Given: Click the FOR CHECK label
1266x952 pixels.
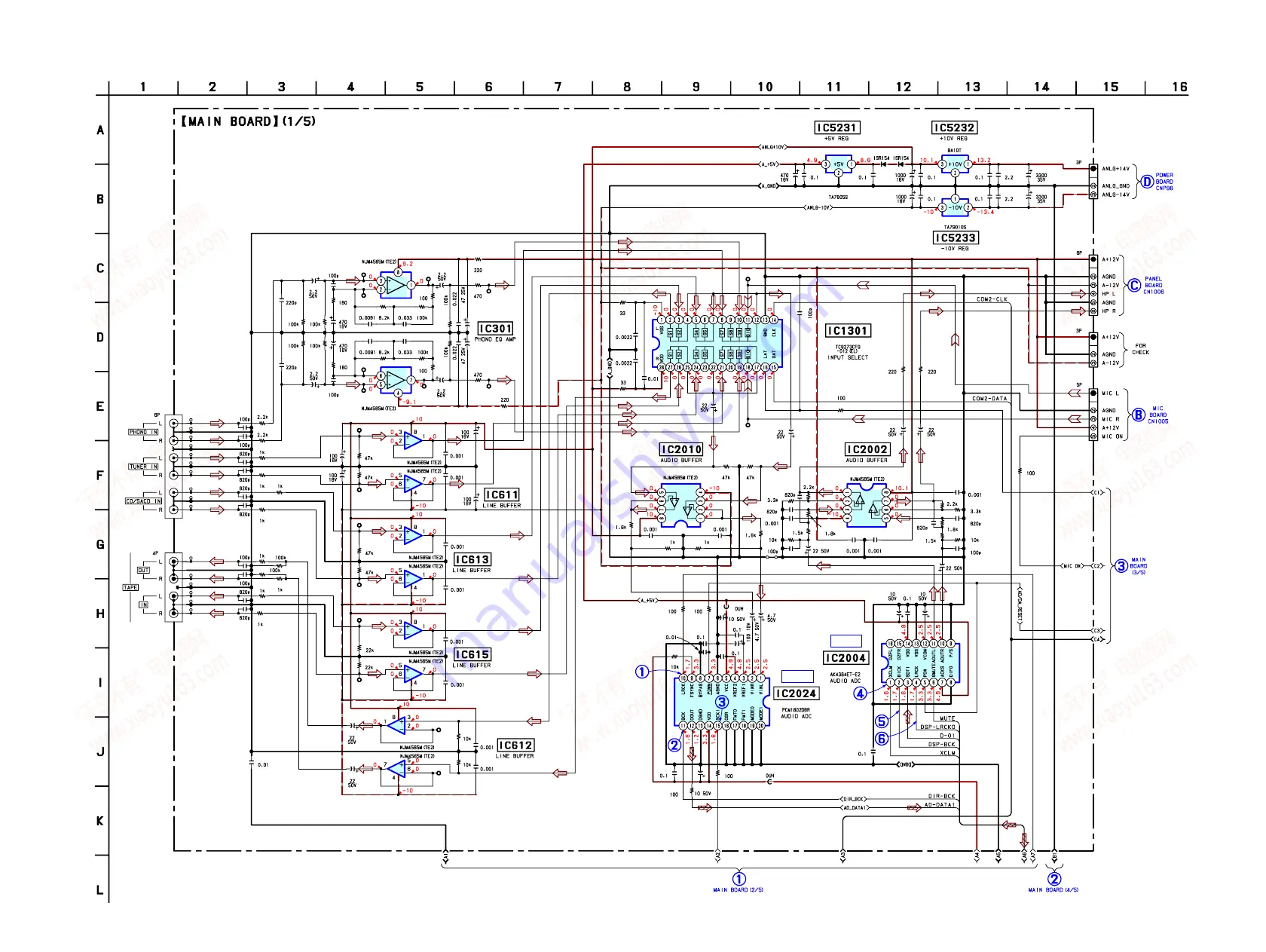Looking at the screenshot, I should point(1141,349).
